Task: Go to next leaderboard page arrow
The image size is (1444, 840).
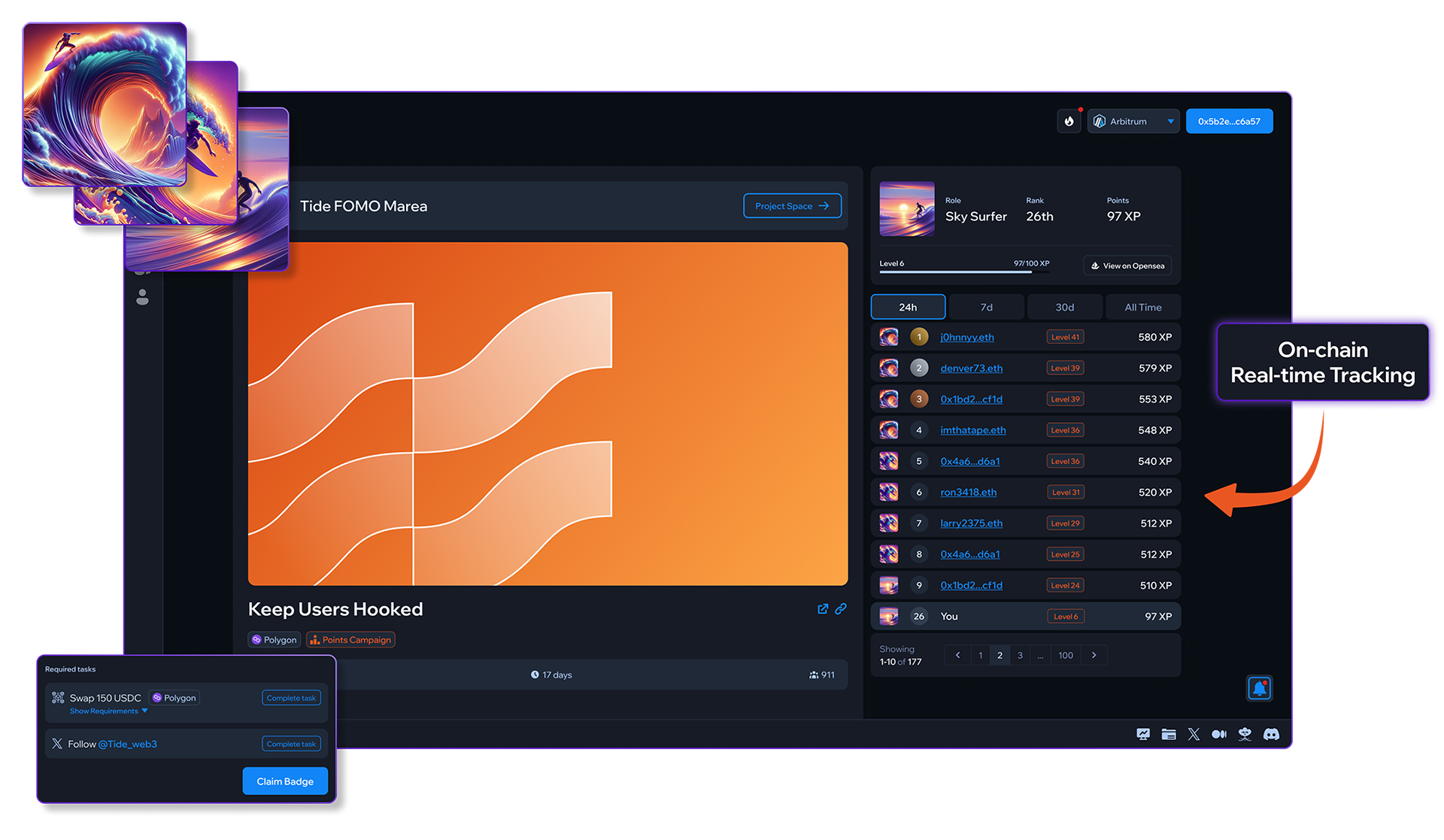Action: click(1094, 655)
